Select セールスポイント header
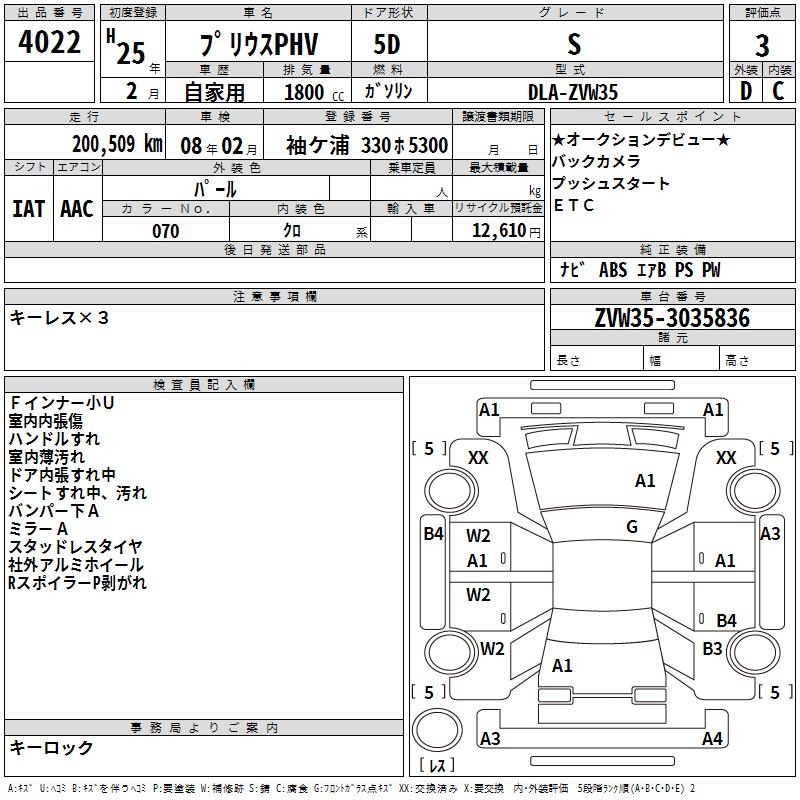Viewport: 800px width, 800px height. (x=672, y=116)
